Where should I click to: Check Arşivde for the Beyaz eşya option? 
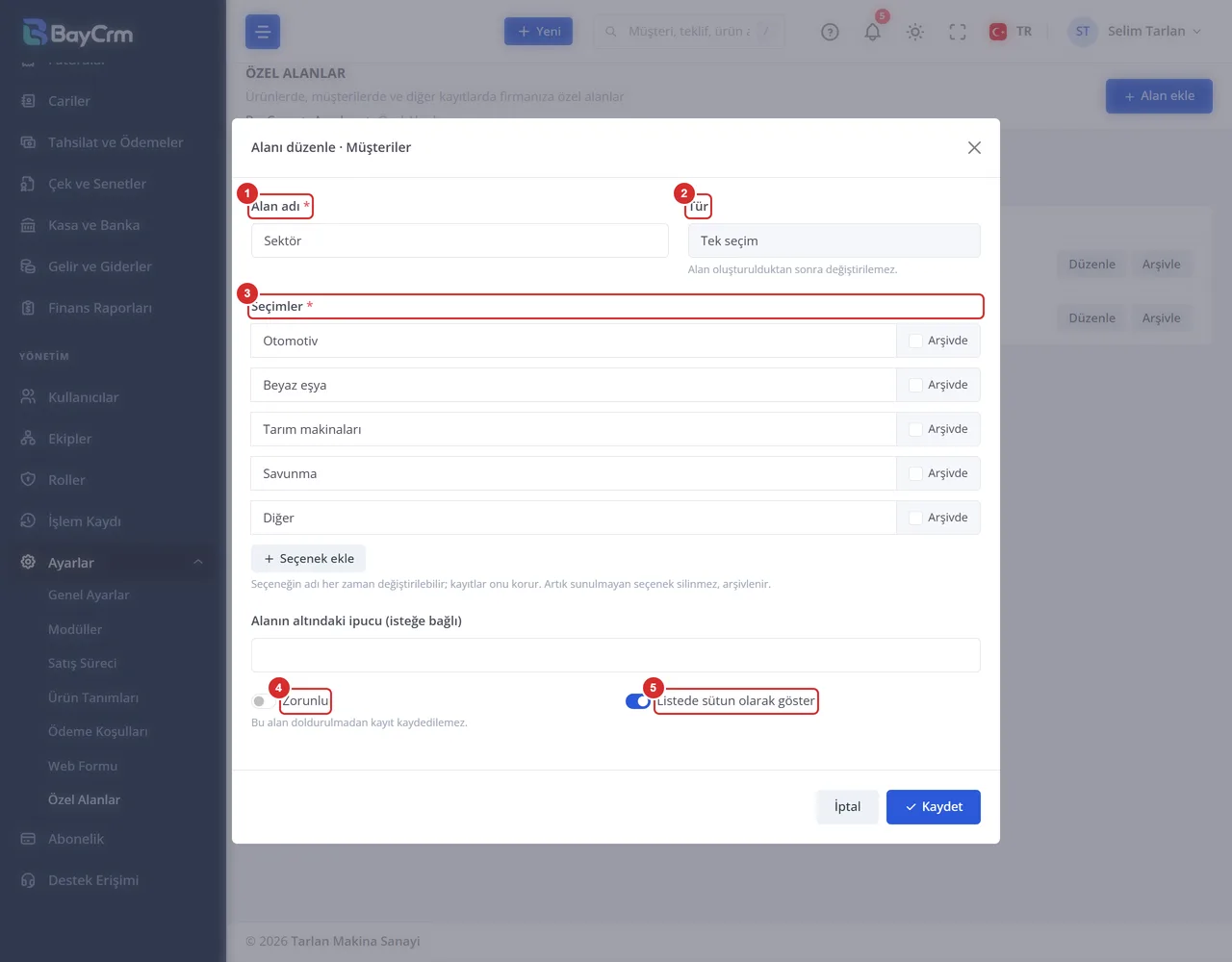pyautogui.click(x=915, y=385)
